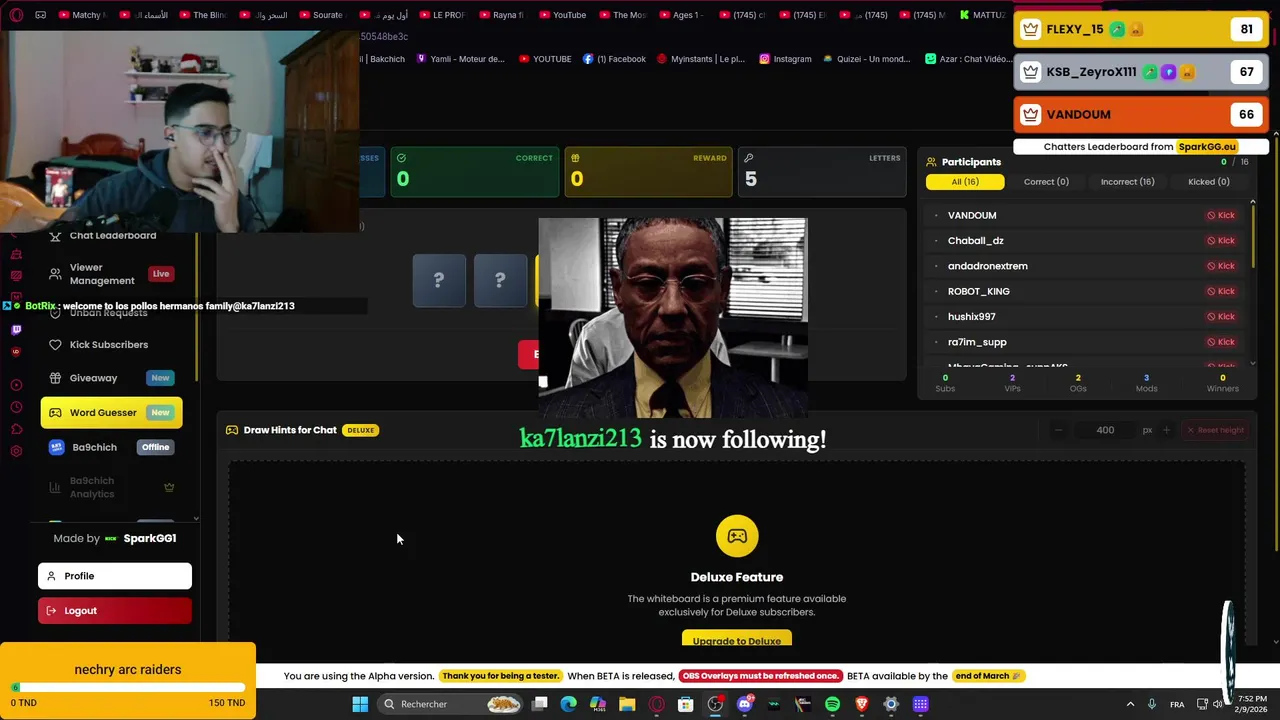Open Chat Leaderboard in the sidebar

point(111,236)
